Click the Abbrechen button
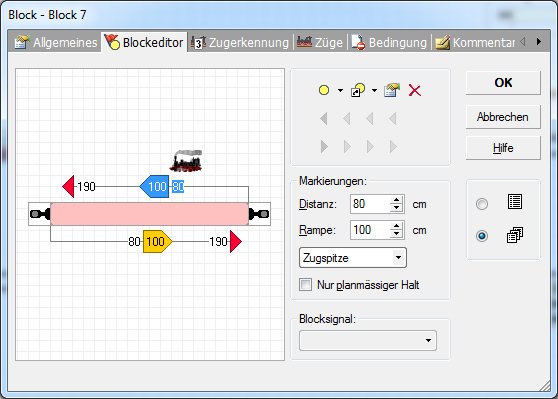Screen dimensions: 558x399 pos(503,117)
